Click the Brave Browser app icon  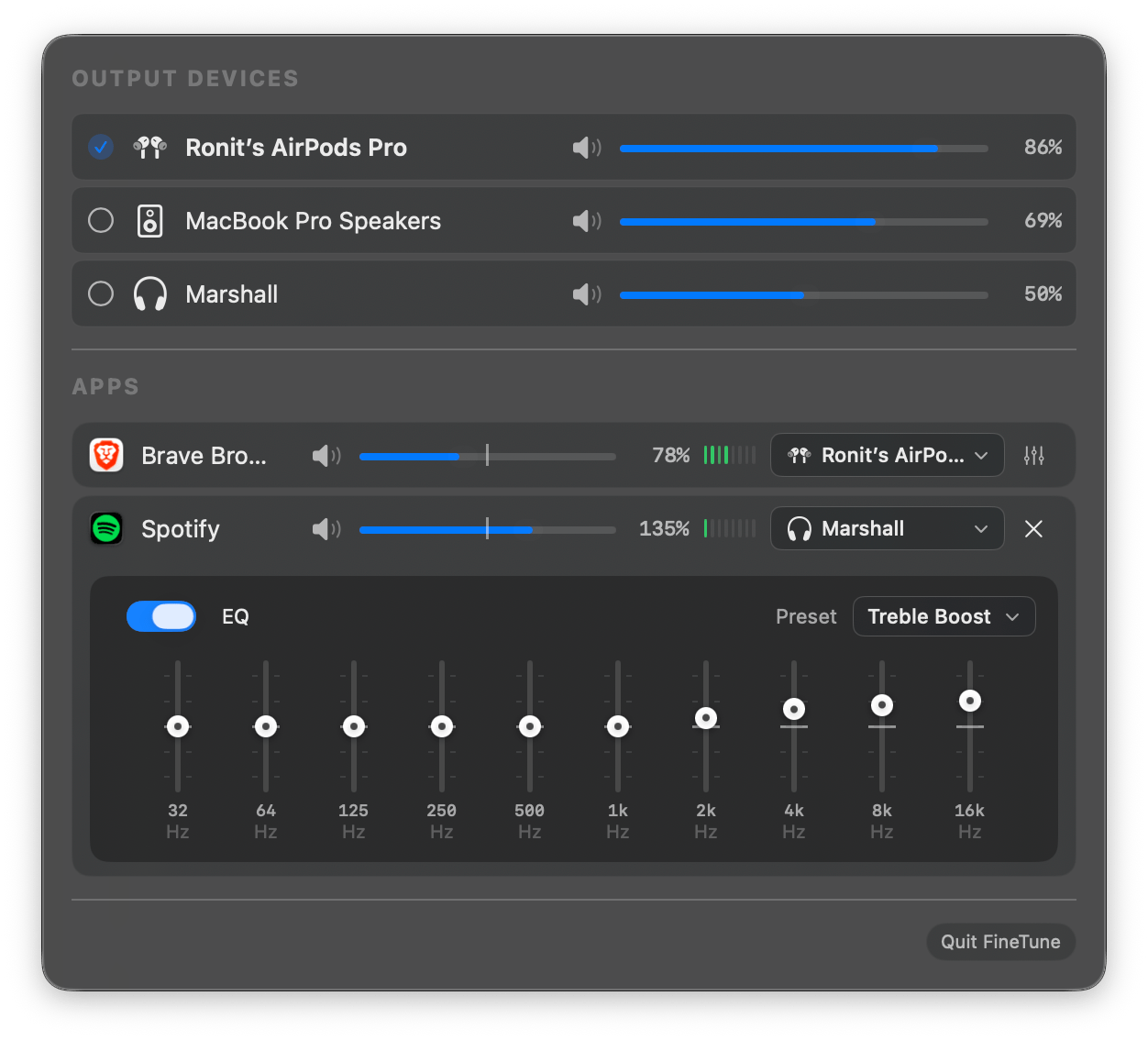(x=106, y=455)
